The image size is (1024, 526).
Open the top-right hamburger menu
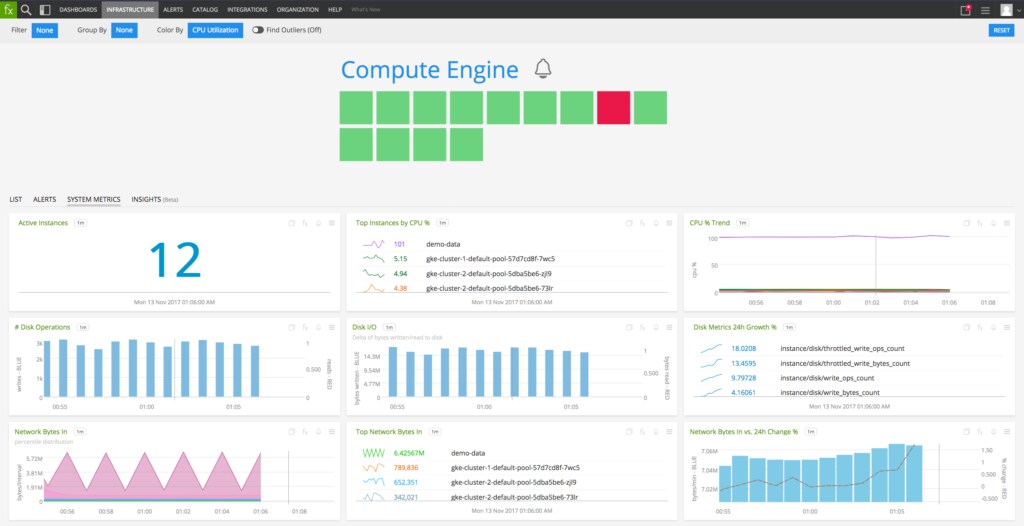click(985, 10)
